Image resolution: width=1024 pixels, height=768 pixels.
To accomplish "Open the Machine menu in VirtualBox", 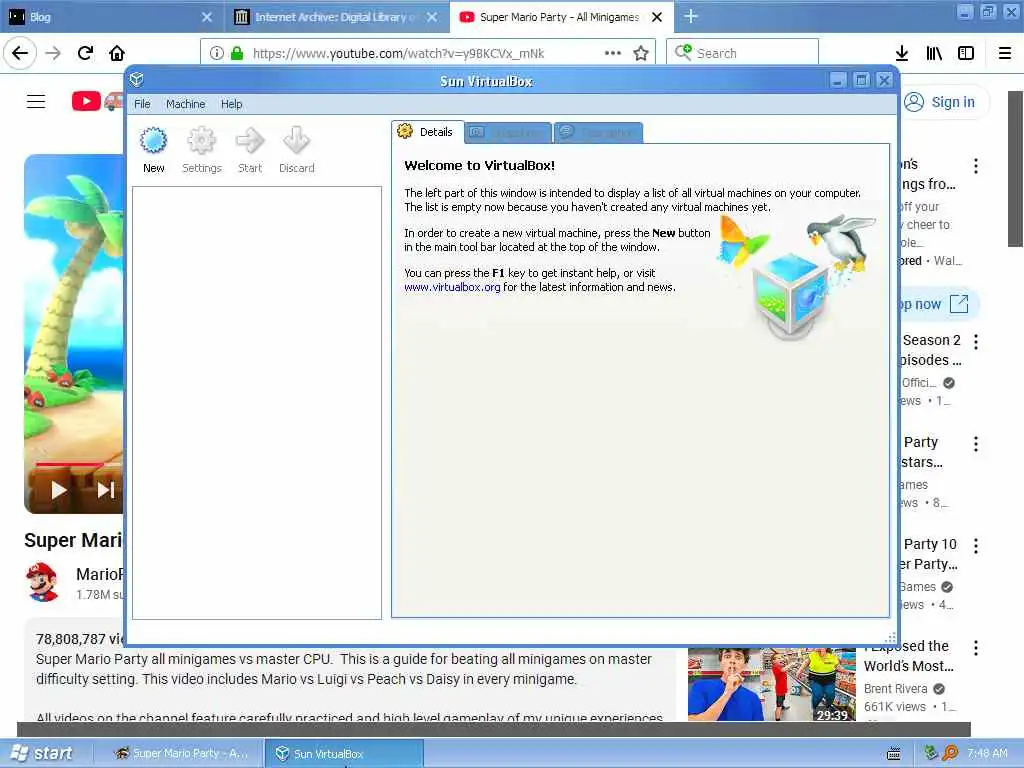I will (185, 104).
